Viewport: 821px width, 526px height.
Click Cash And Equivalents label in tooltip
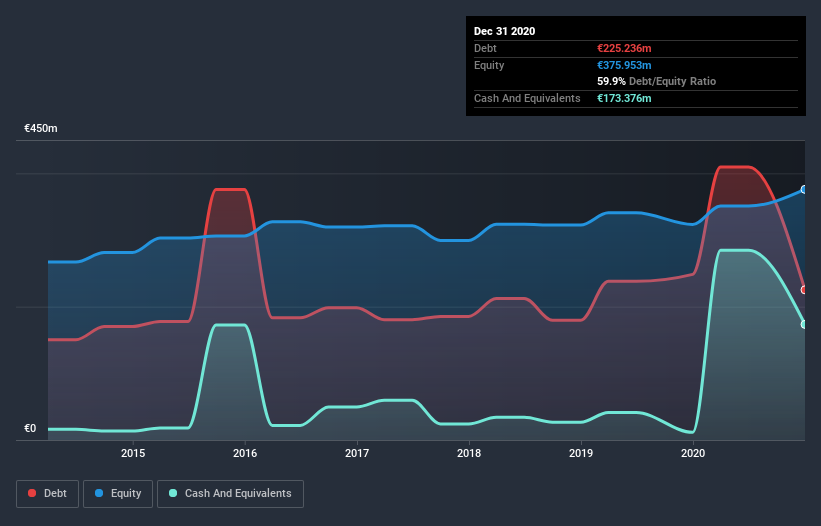tap(527, 98)
